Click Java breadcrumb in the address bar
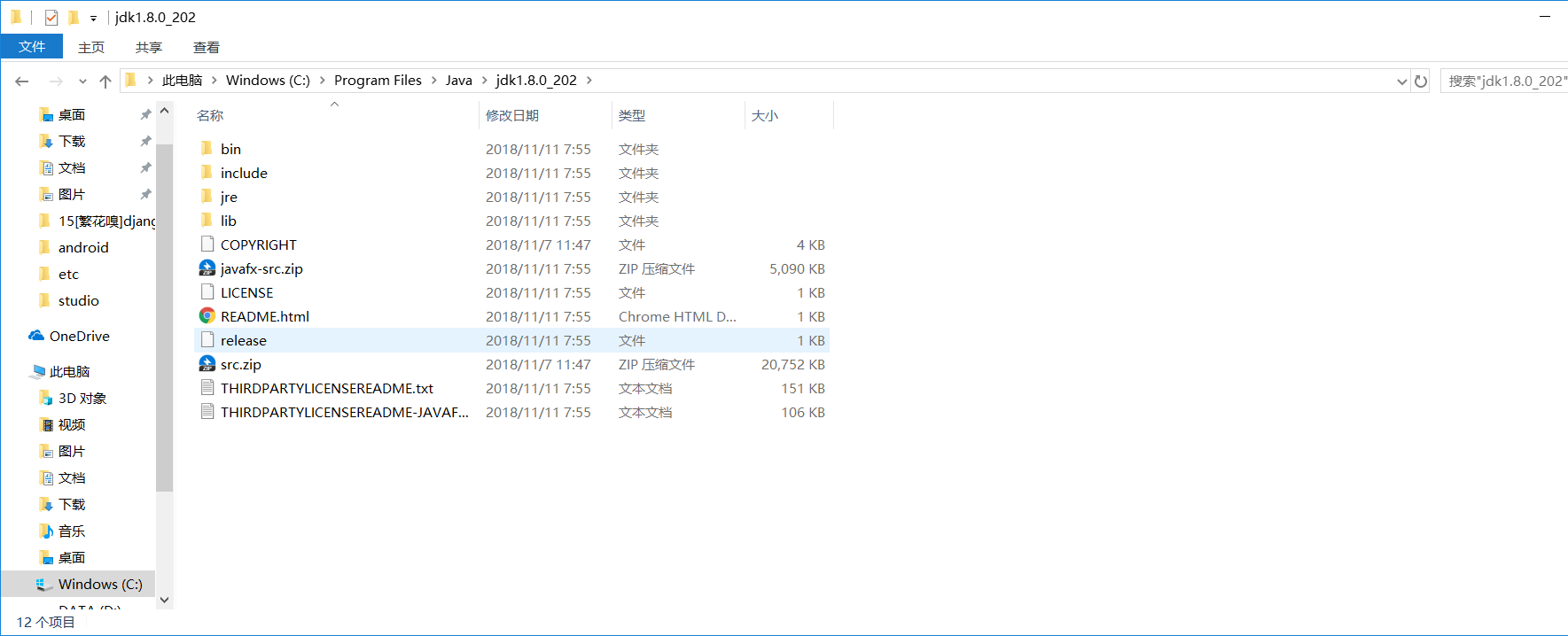Viewport: 1568px width, 636px height. point(458,80)
